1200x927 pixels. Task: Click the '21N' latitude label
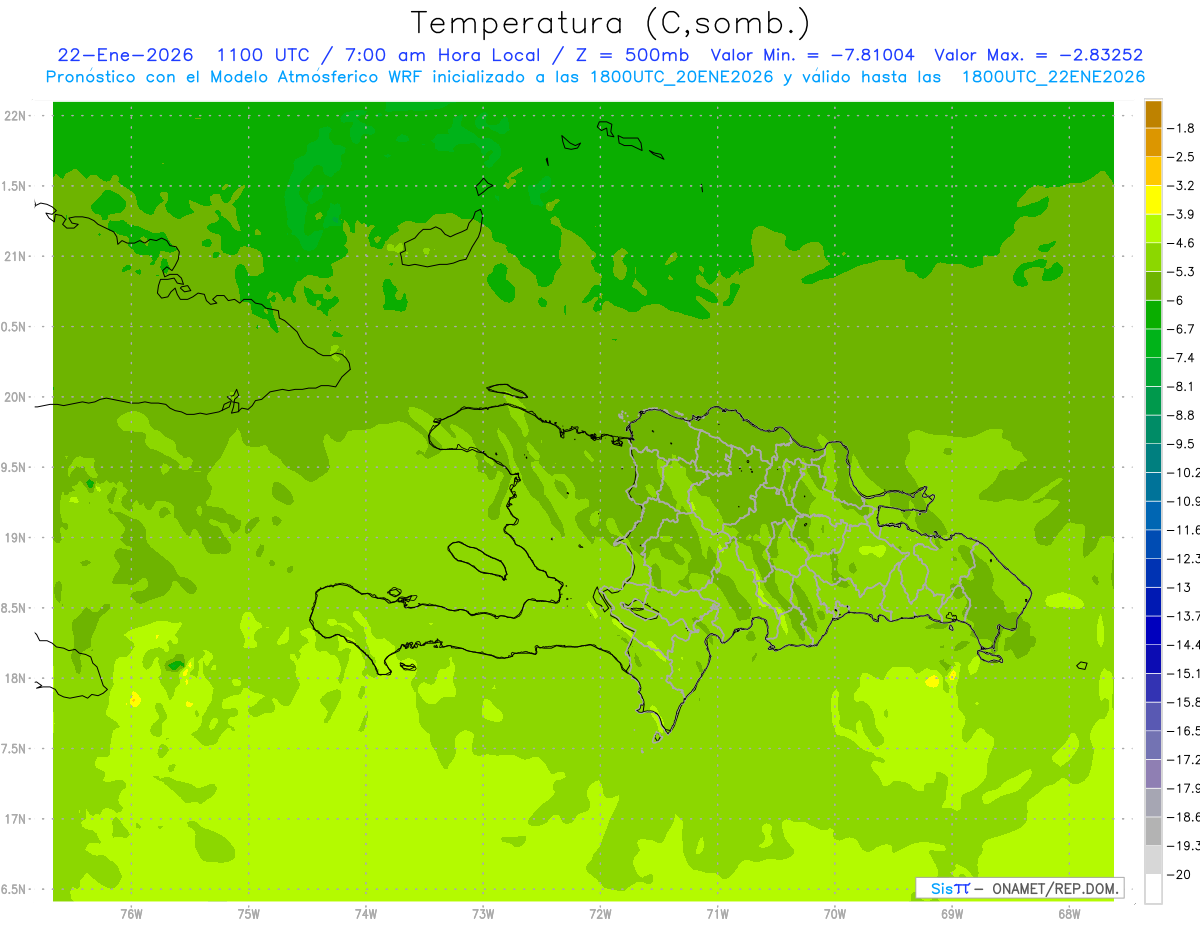click(15, 257)
